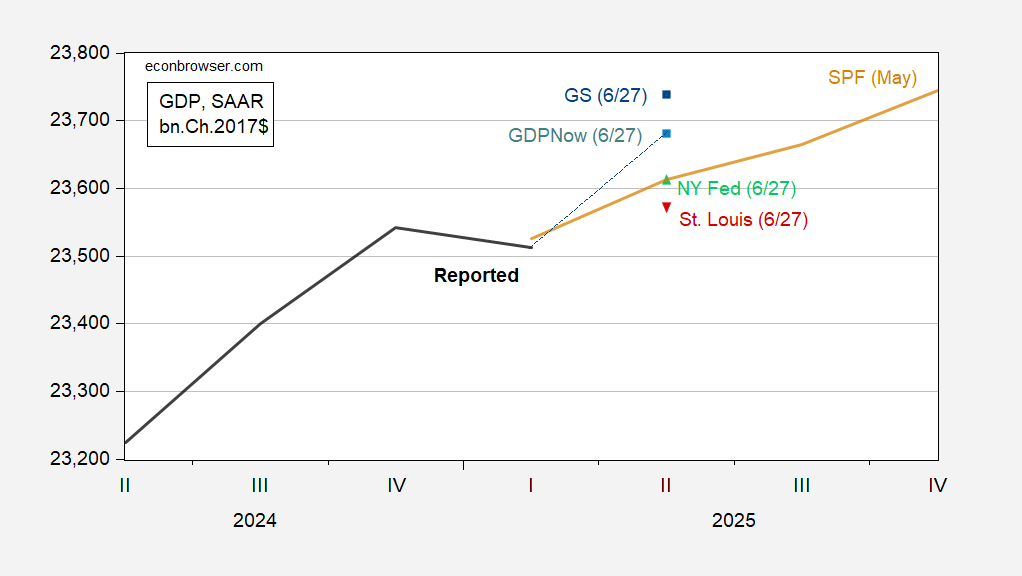Select the GS (6/27) label
This screenshot has height=576, width=1022.
606,95
